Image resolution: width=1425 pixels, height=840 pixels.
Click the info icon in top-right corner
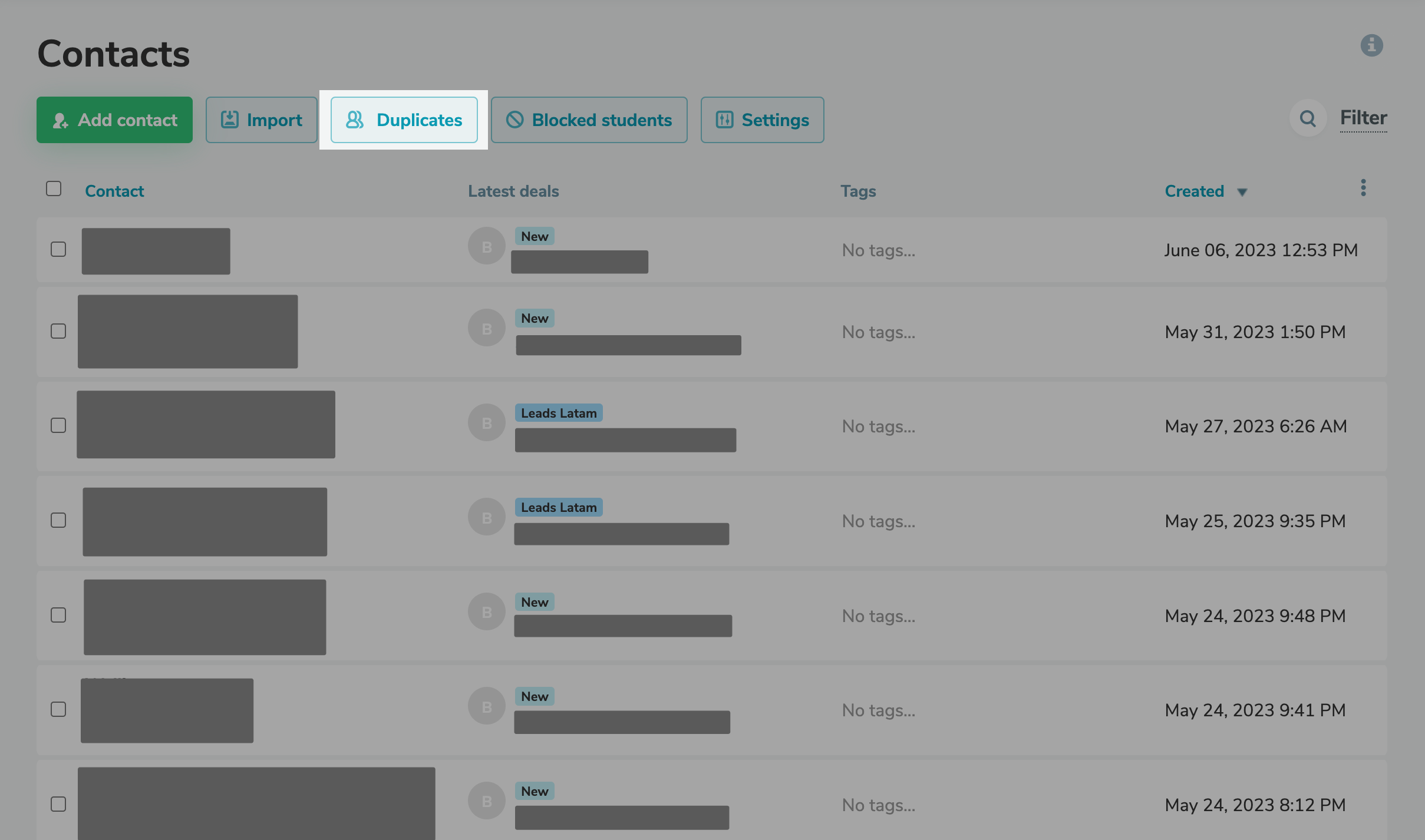[1371, 45]
